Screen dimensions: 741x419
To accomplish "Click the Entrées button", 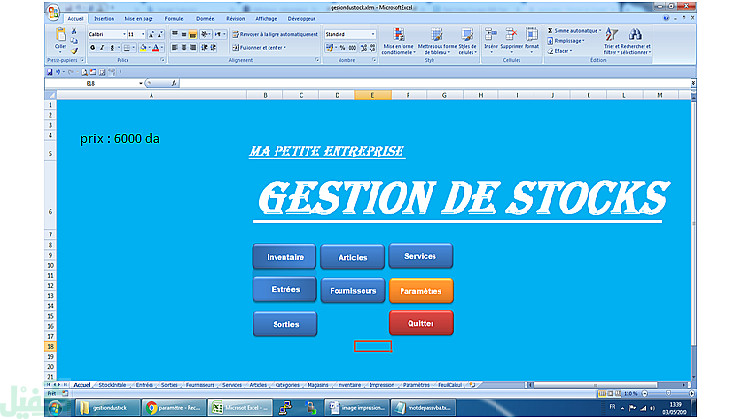I will (285, 290).
